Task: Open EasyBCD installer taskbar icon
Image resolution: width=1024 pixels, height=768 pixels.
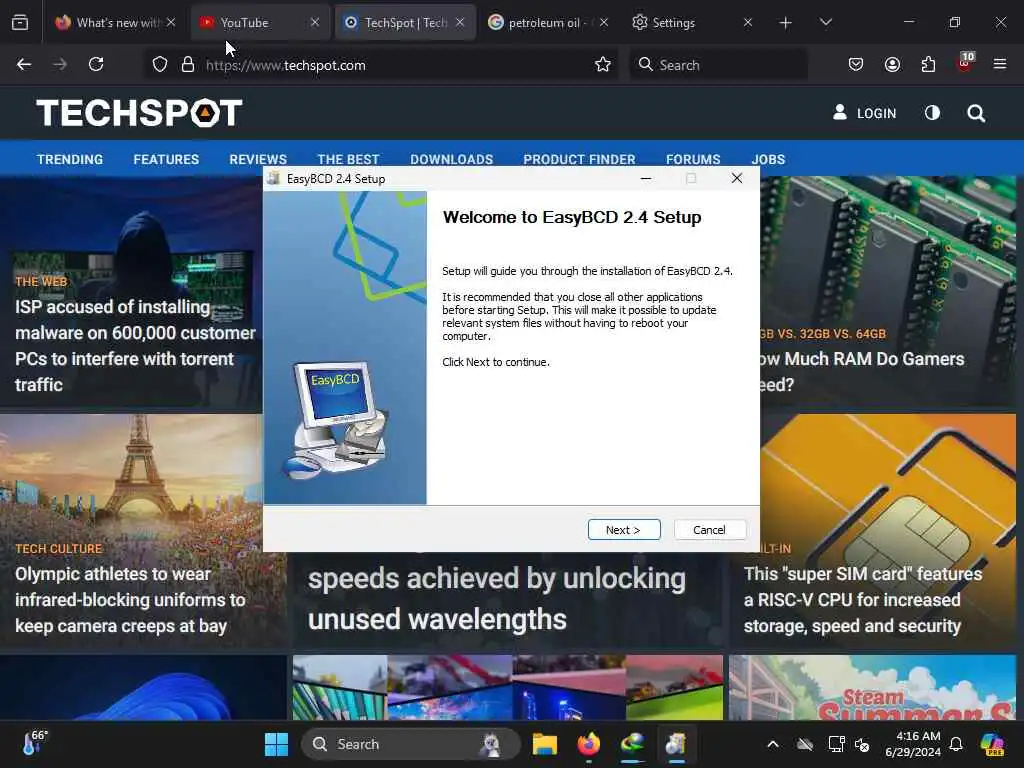Action: pos(676,744)
